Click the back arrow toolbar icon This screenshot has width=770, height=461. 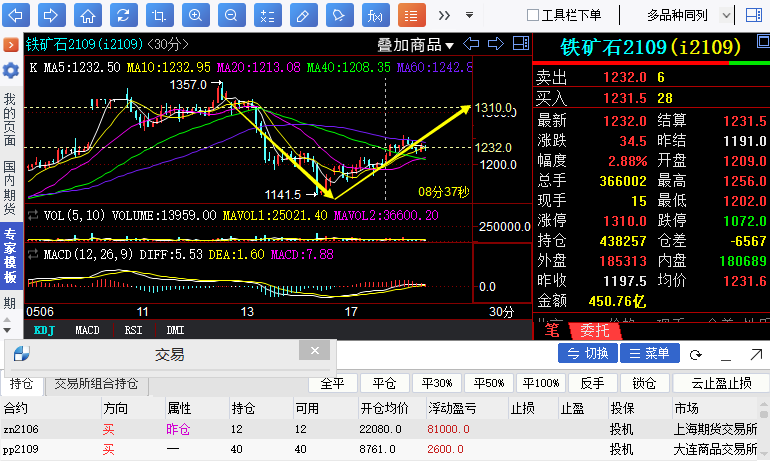(x=16, y=15)
